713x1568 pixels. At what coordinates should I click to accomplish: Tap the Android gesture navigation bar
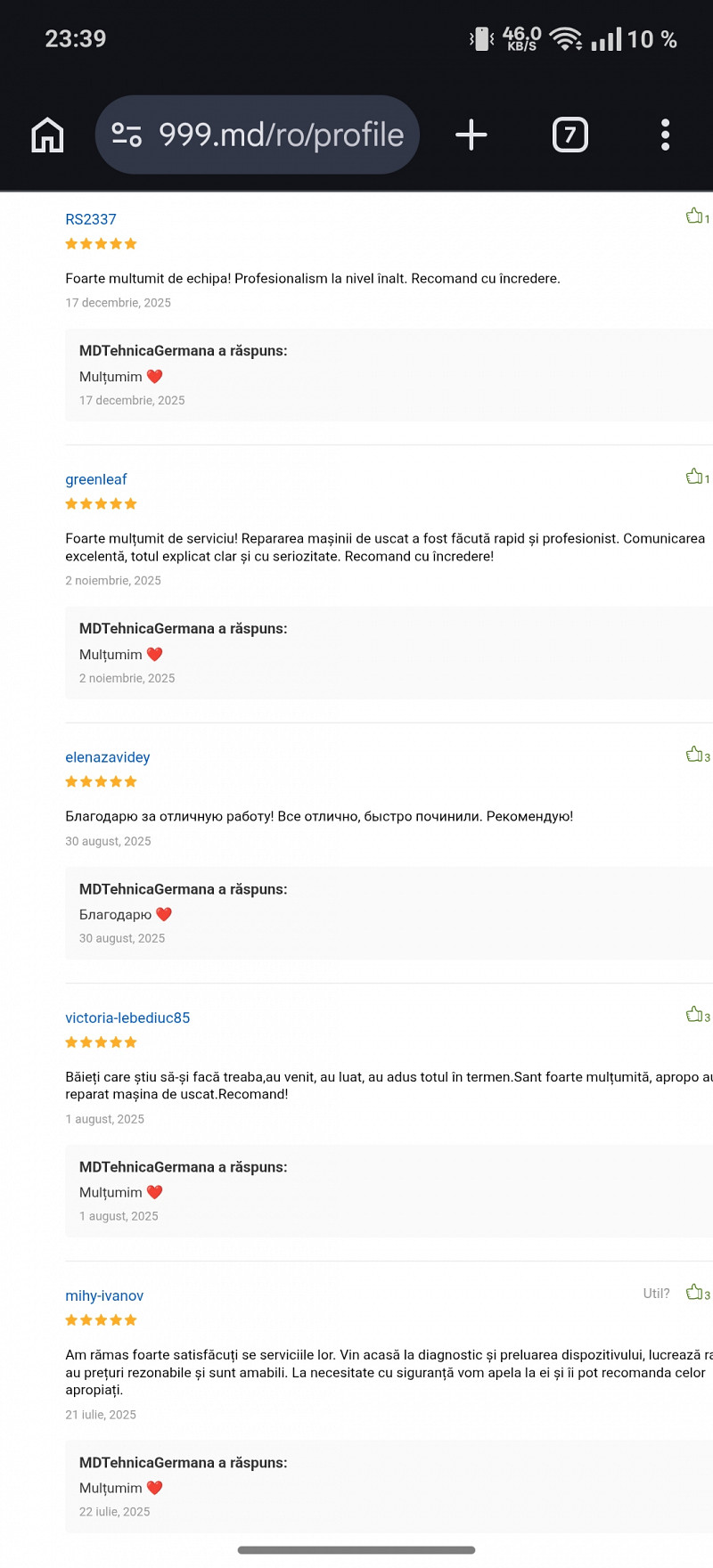[356, 1550]
